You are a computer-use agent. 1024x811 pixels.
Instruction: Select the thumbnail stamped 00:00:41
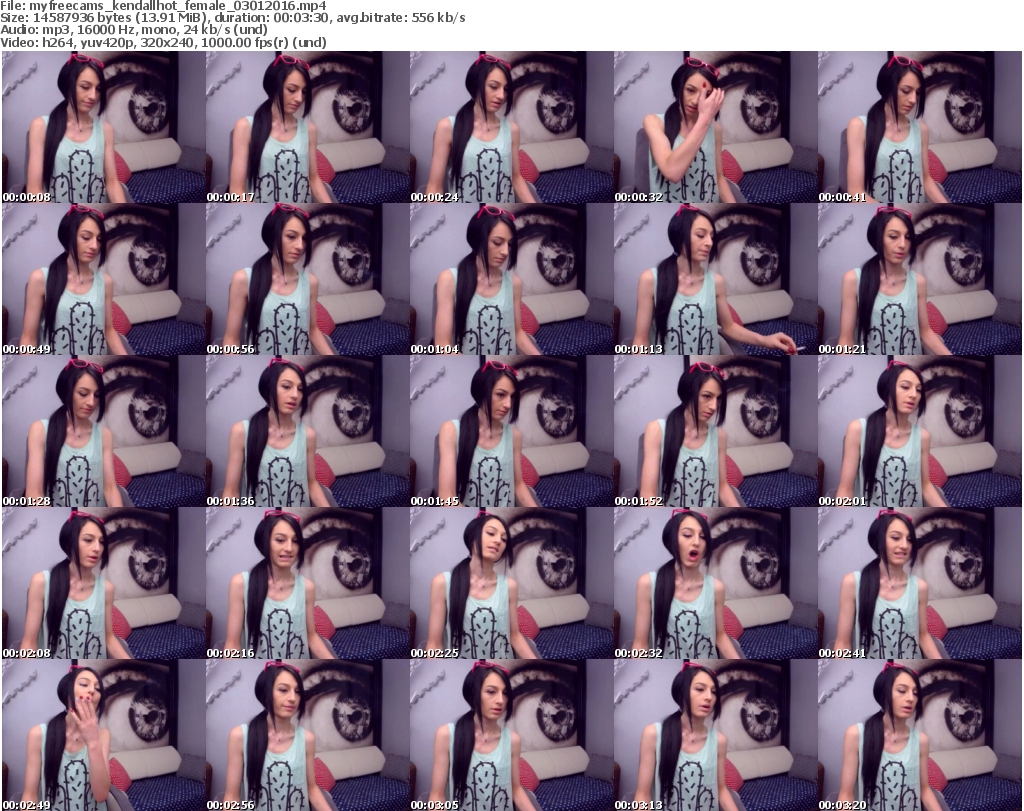click(920, 127)
